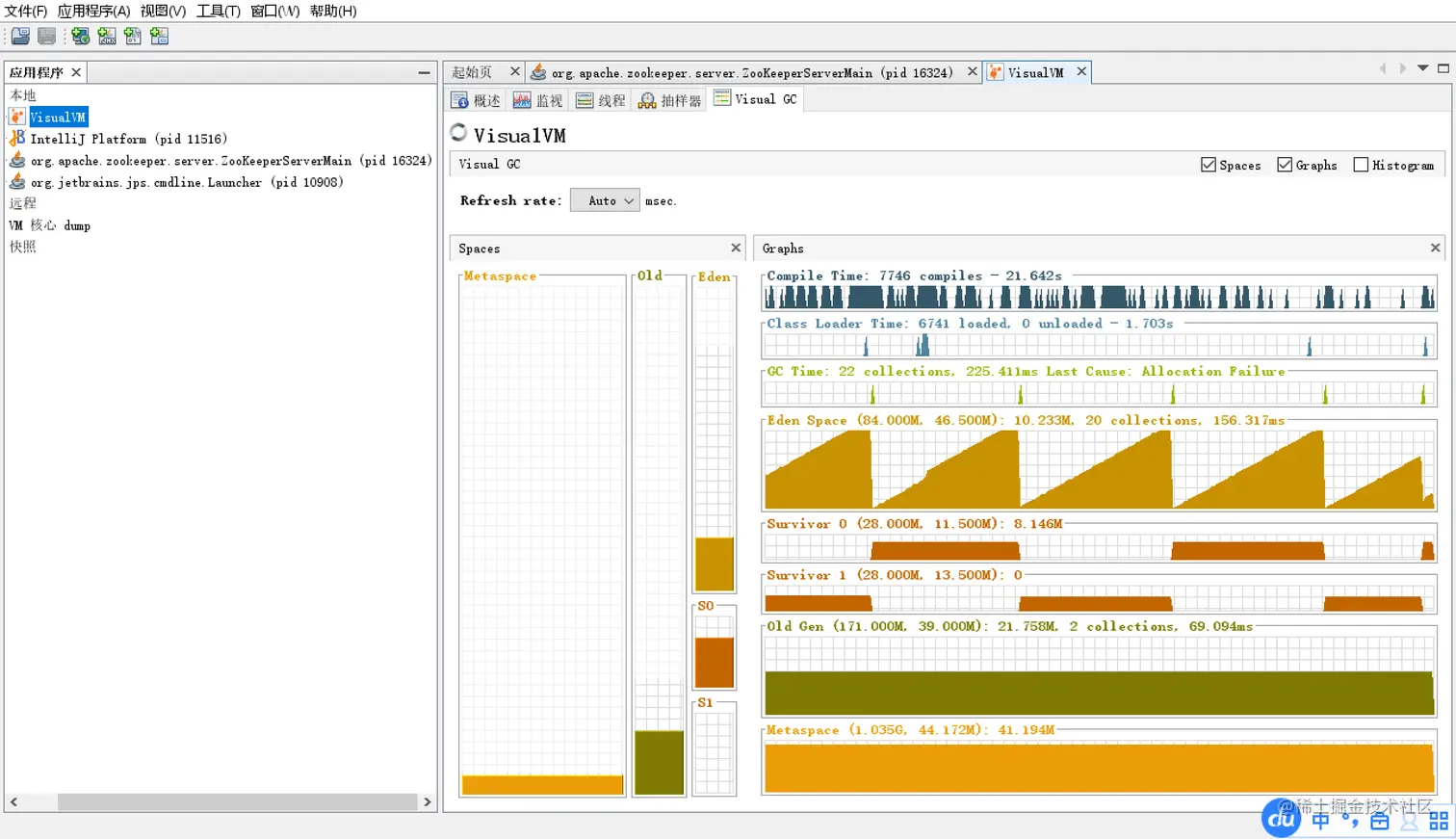1456x839 pixels.
Task: Select VisualVM in the applications tree
Action: (x=58, y=117)
